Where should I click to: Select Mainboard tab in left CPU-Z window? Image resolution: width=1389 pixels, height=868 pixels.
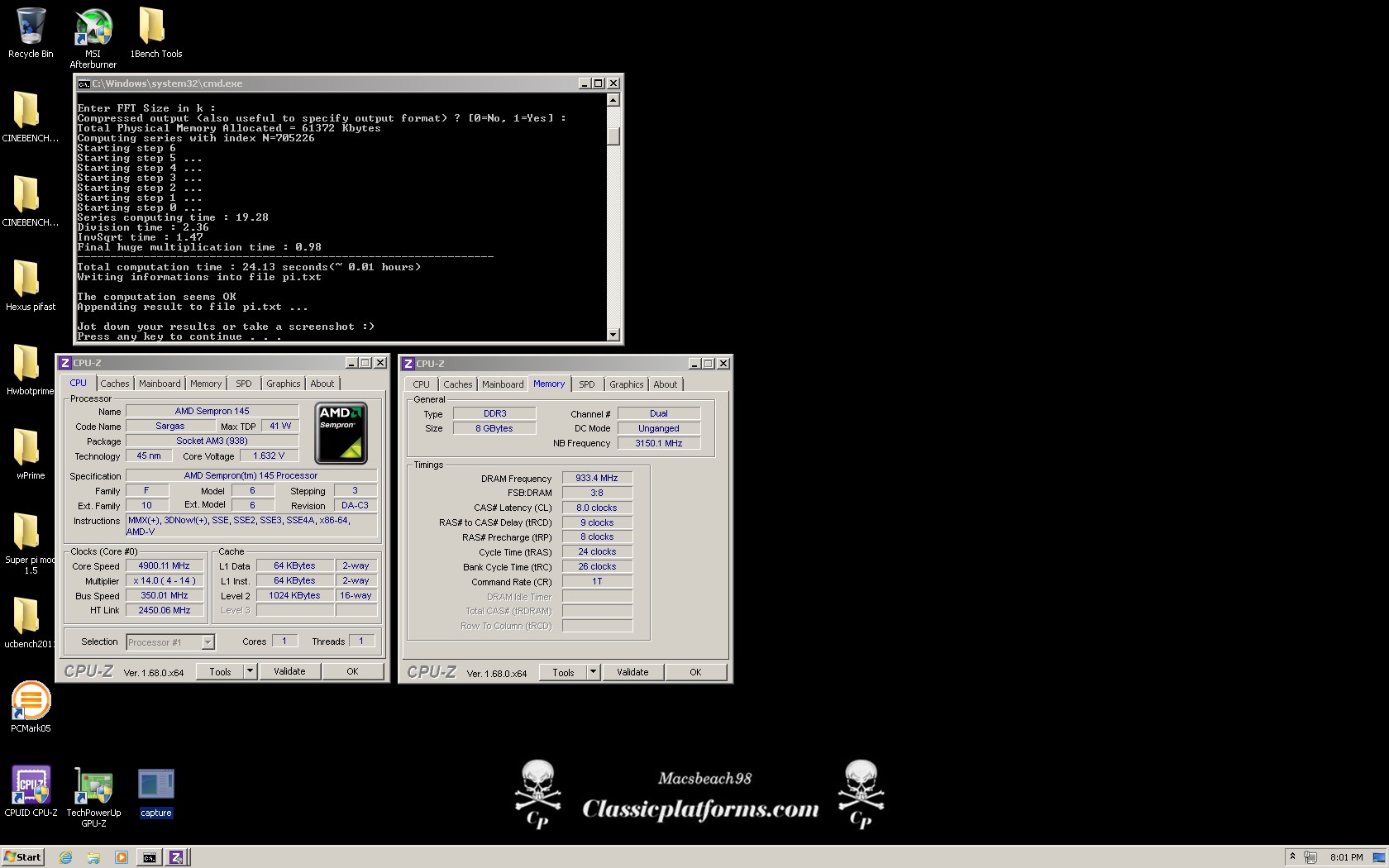160,384
